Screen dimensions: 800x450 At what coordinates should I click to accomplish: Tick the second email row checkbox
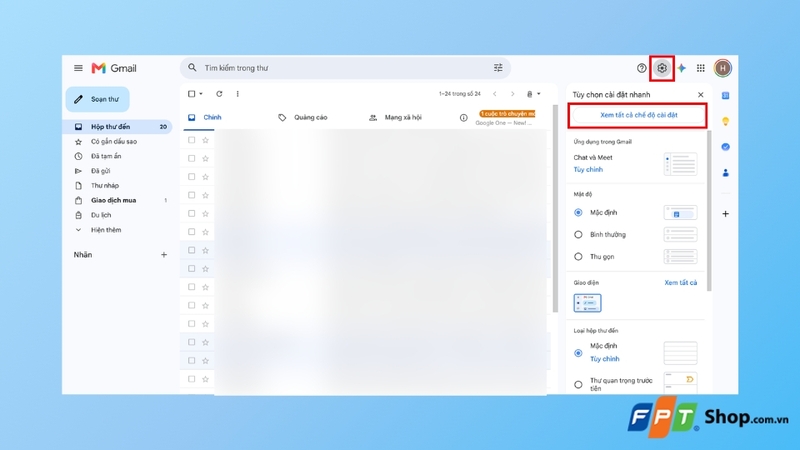pos(191,158)
